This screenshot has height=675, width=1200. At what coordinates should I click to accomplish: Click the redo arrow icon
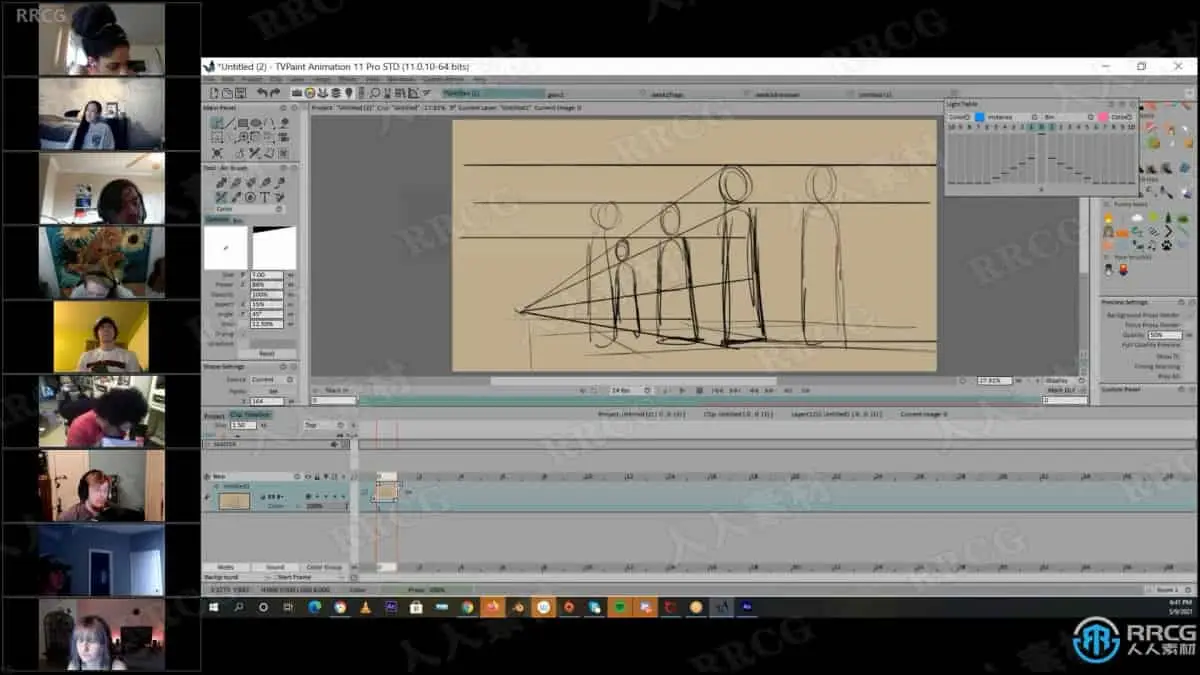tap(275, 92)
